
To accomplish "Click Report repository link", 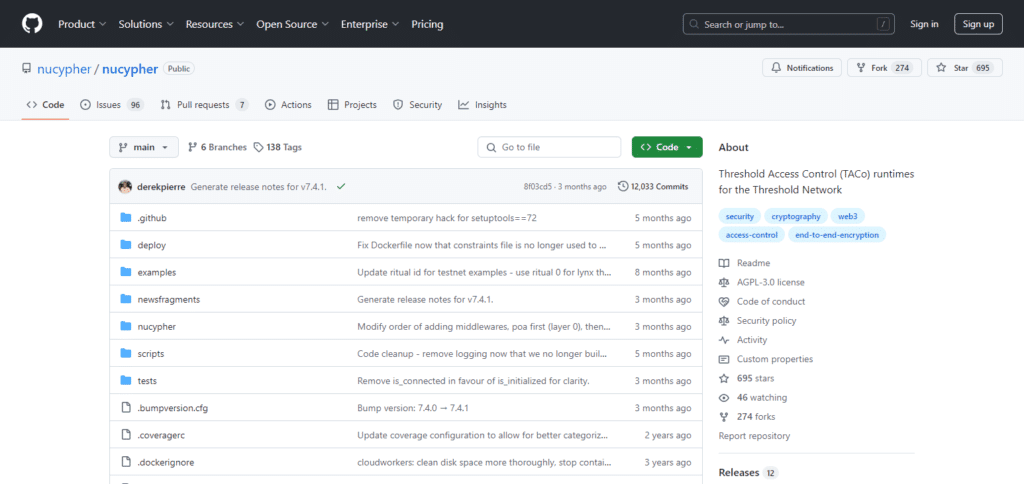I will point(754,436).
